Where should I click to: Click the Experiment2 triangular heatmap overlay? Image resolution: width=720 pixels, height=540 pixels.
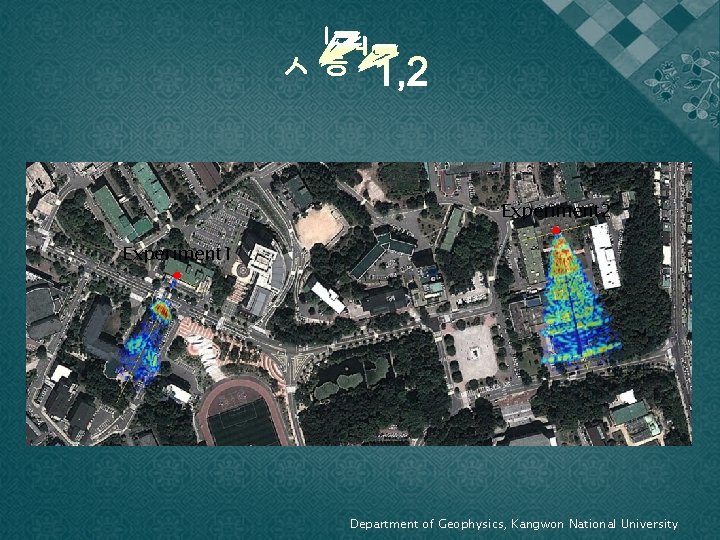coord(579,299)
